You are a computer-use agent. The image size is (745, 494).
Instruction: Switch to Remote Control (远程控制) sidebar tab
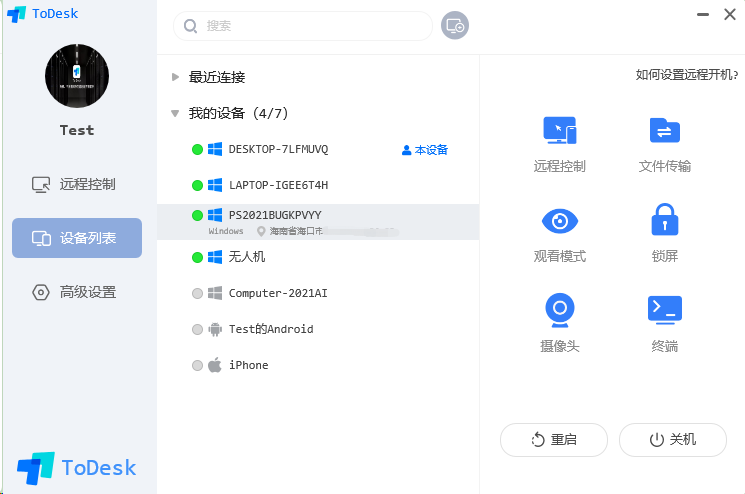pyautogui.click(x=77, y=184)
